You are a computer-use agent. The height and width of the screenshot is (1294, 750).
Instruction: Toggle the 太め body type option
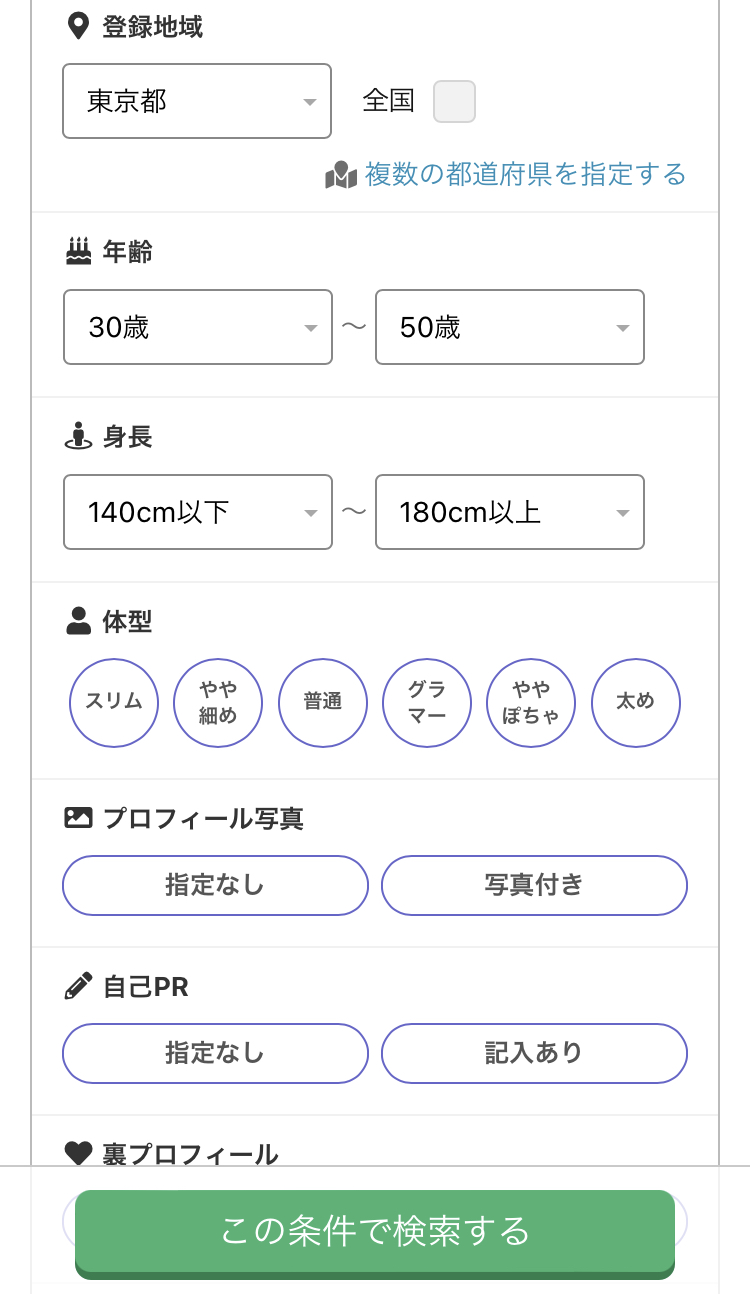coord(636,702)
